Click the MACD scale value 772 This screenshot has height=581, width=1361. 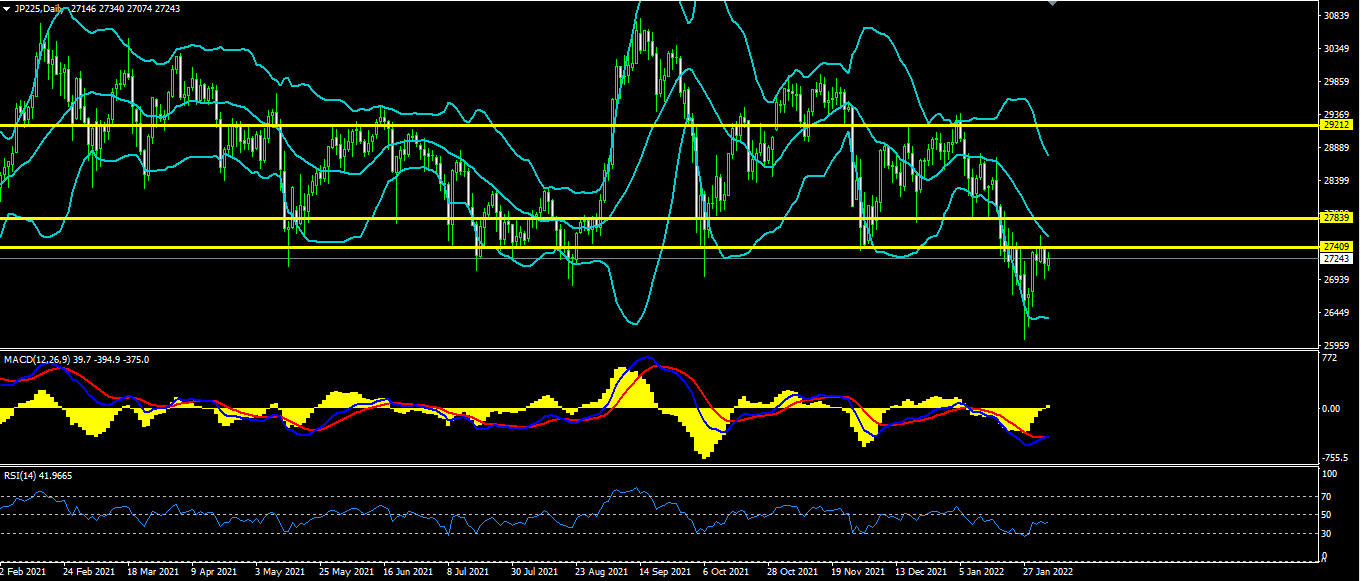click(1329, 357)
